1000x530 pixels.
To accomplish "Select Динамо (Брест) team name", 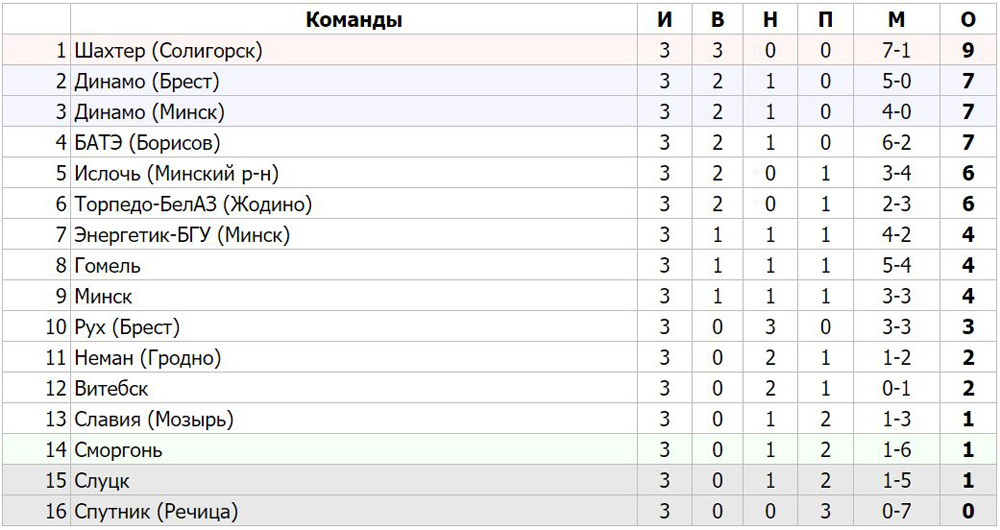I will [147, 82].
